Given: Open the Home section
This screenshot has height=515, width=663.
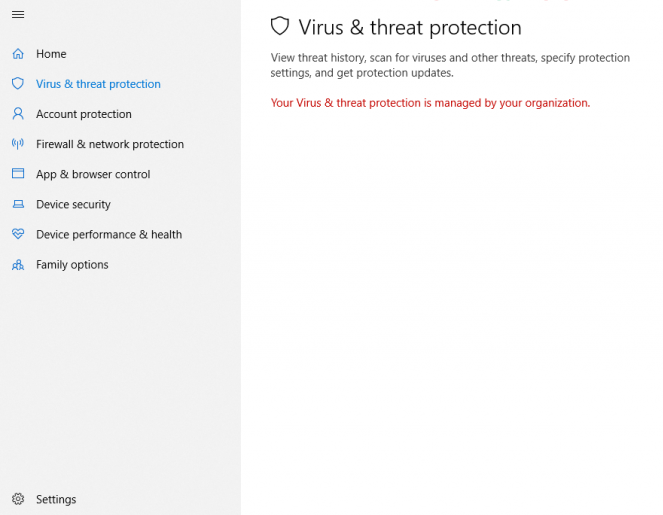Looking at the screenshot, I should coord(51,54).
